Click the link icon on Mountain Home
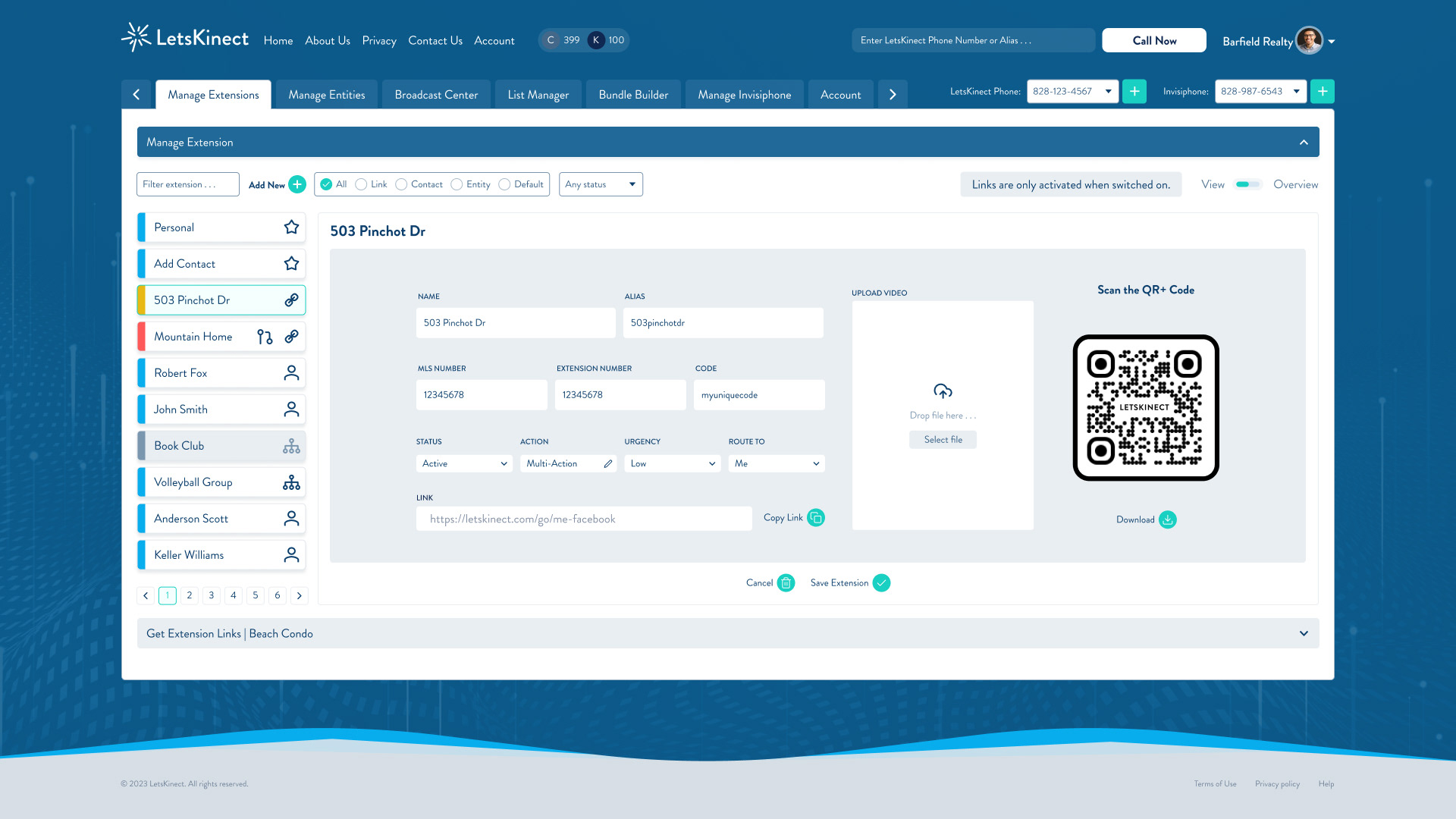 click(x=291, y=336)
